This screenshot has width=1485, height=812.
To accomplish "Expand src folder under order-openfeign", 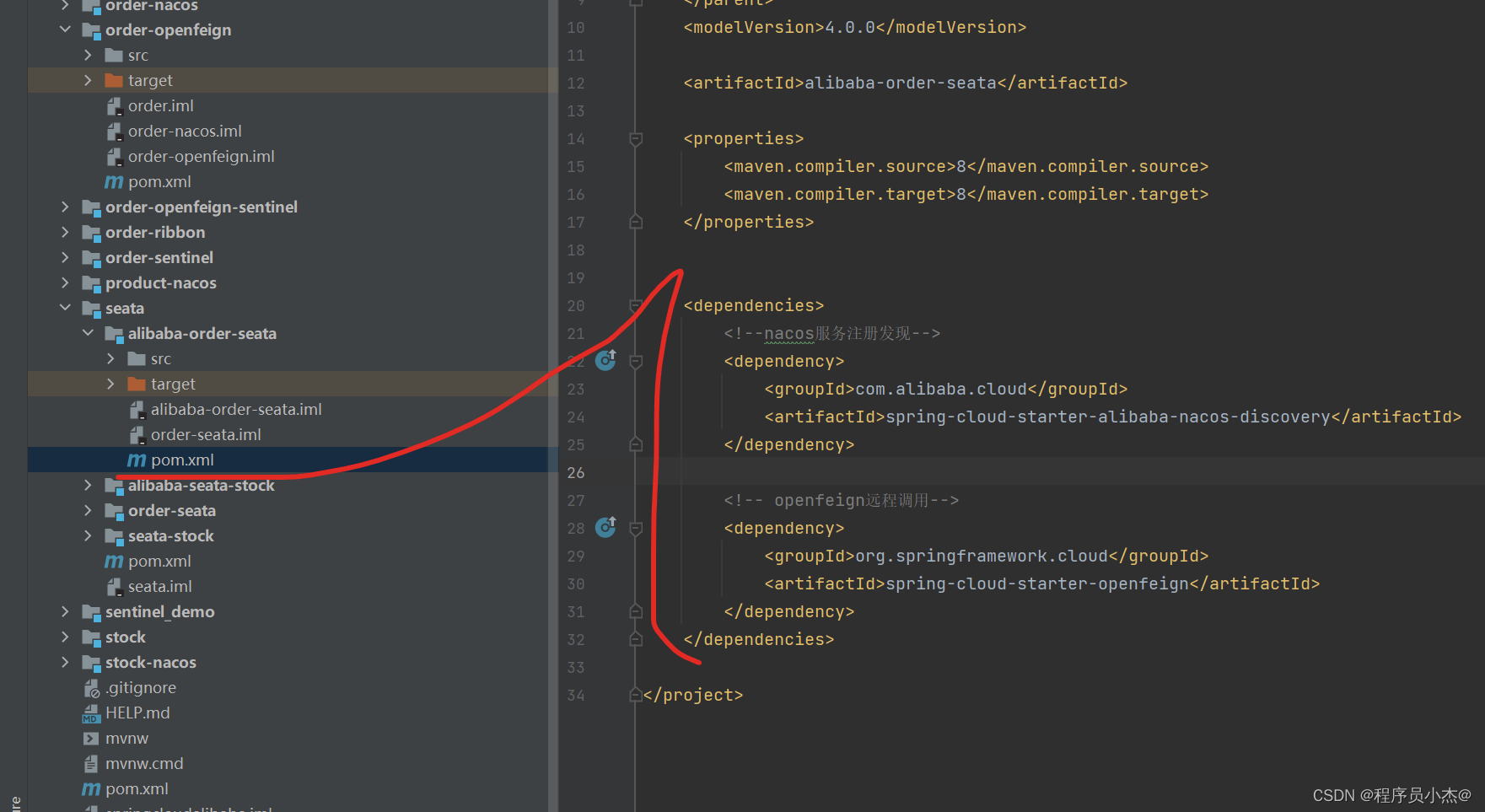I will pyautogui.click(x=88, y=55).
